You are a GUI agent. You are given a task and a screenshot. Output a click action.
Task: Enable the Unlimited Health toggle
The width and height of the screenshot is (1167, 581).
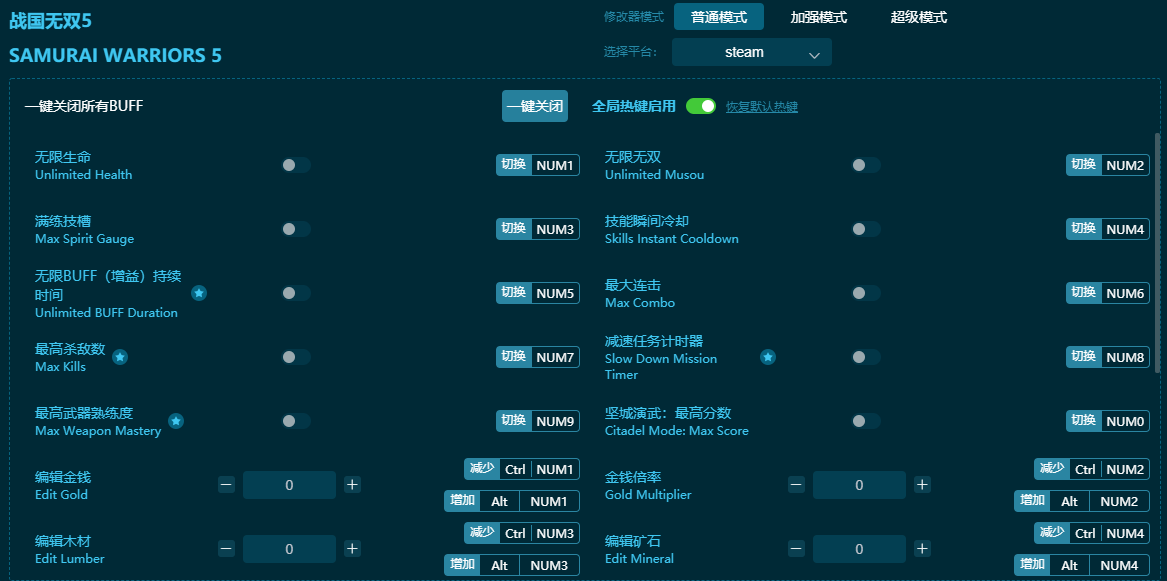pyautogui.click(x=295, y=165)
